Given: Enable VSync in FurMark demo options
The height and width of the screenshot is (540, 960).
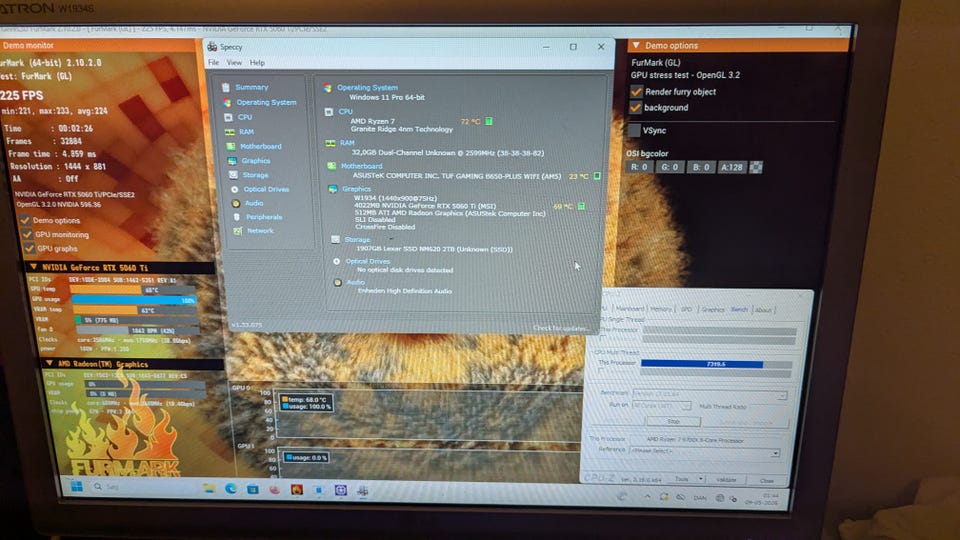Looking at the screenshot, I should (x=634, y=130).
